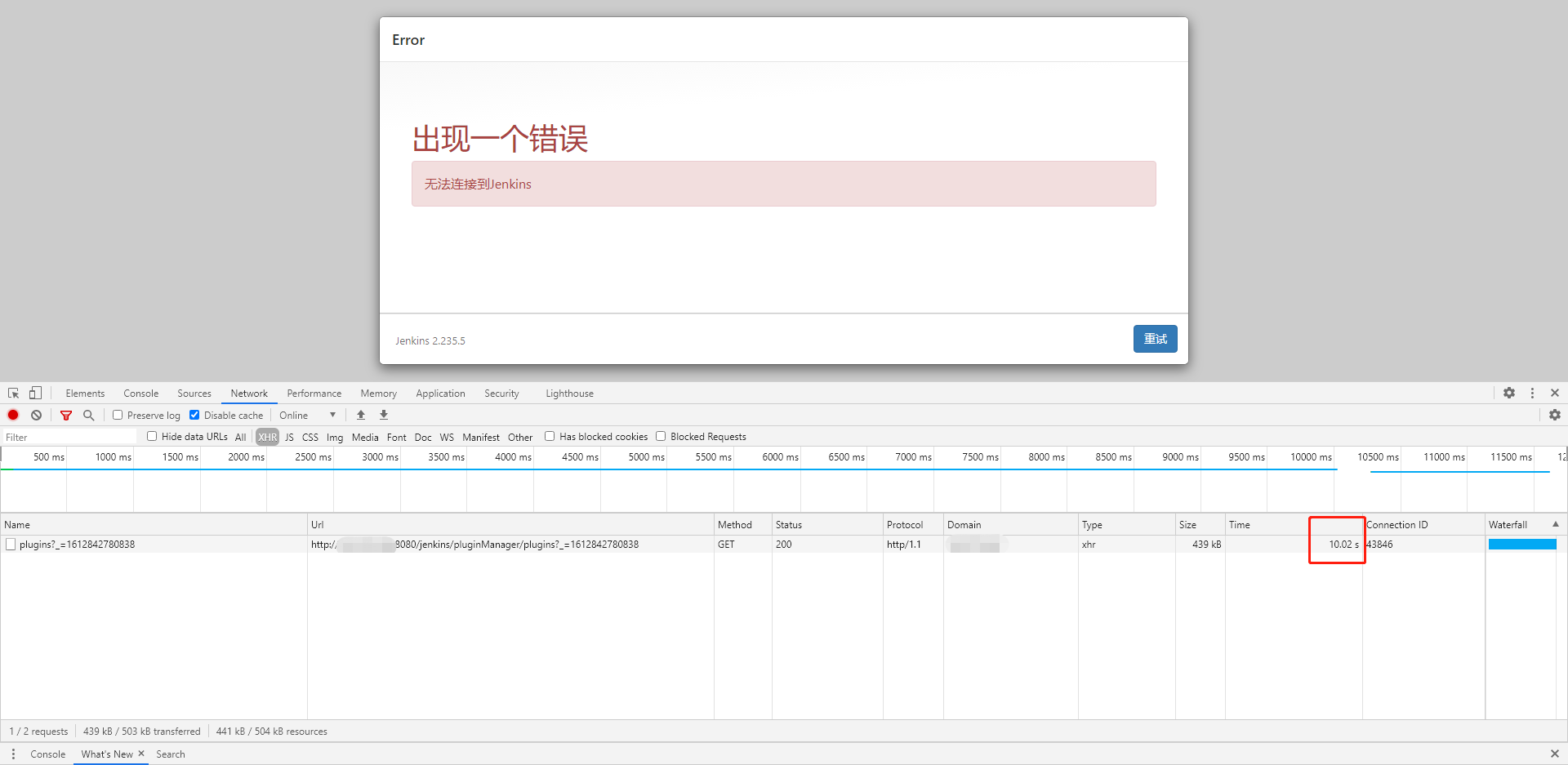This screenshot has height=765, width=1568.
Task: Switch to the Console tab
Action: pos(140,394)
